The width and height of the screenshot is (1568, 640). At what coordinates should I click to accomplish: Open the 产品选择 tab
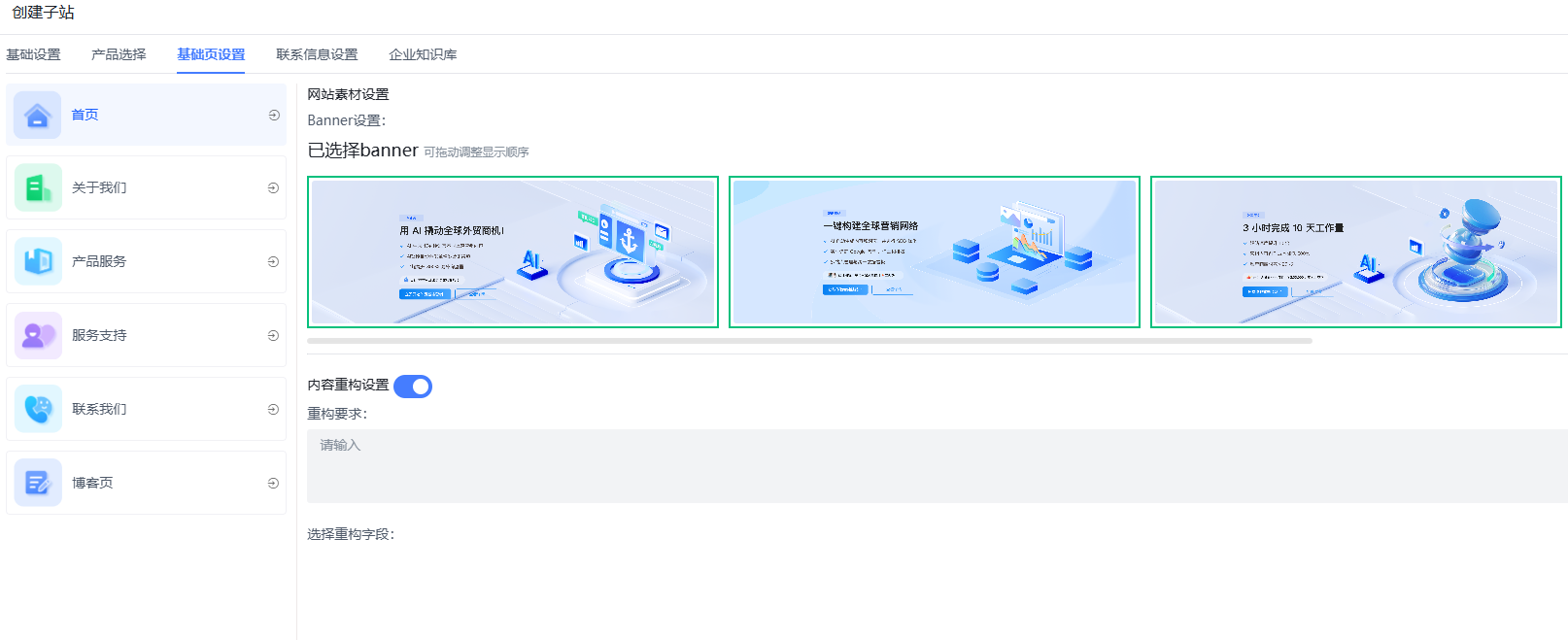pyautogui.click(x=119, y=55)
